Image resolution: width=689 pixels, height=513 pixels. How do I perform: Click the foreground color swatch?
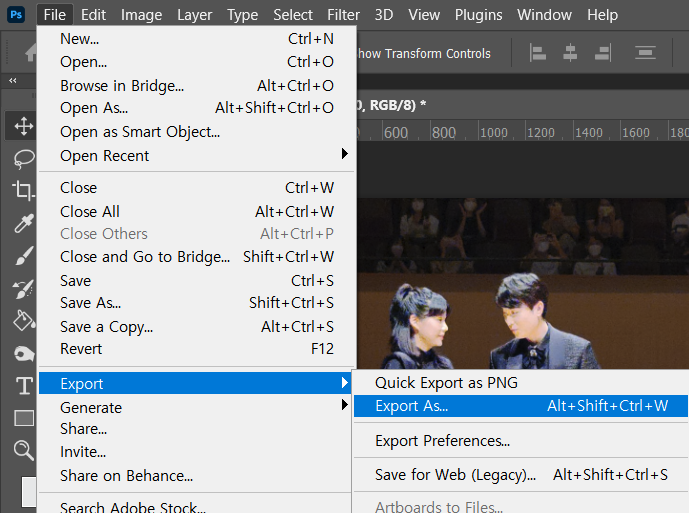[29, 491]
